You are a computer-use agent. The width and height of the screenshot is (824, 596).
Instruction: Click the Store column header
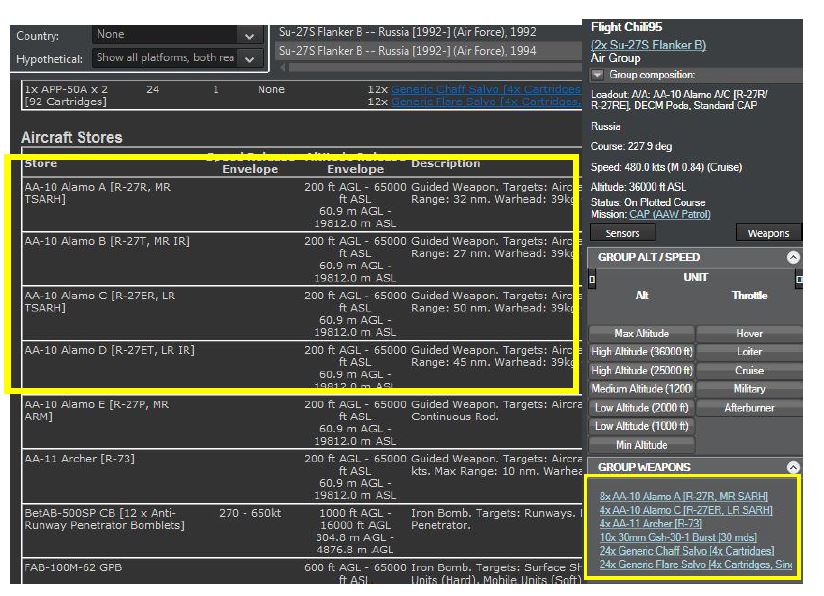point(40,163)
